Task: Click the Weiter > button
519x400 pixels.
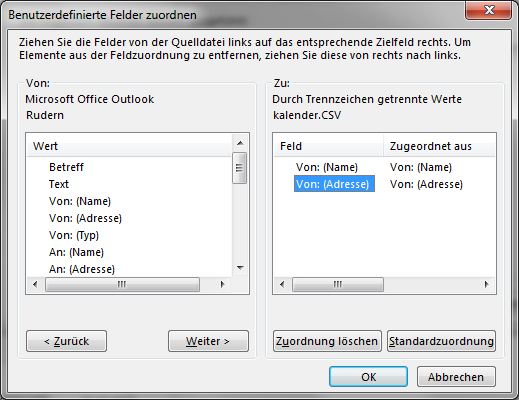Action: (x=208, y=341)
